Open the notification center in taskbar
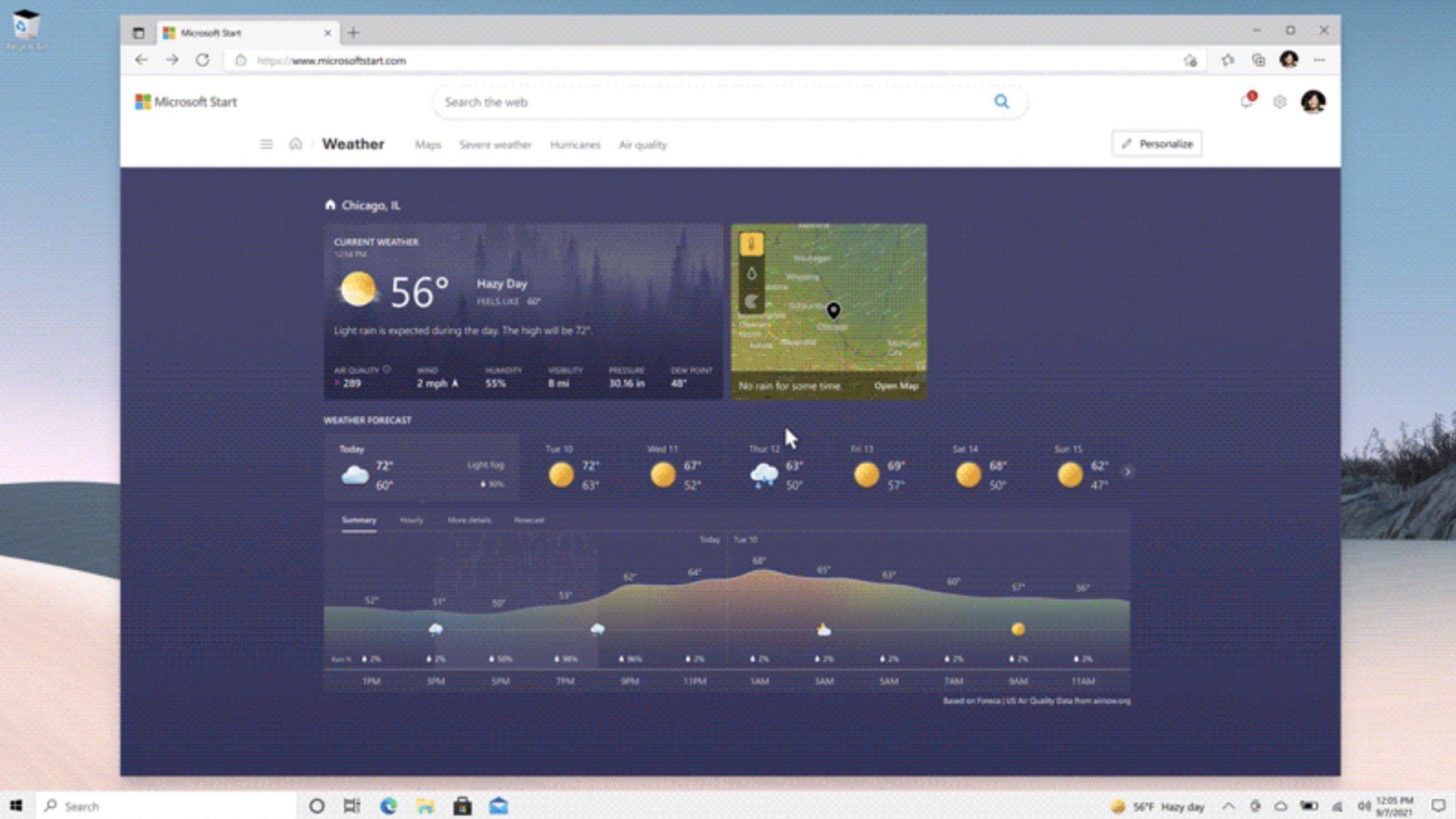Screen dimensions: 1456x819 click(x=1438, y=806)
